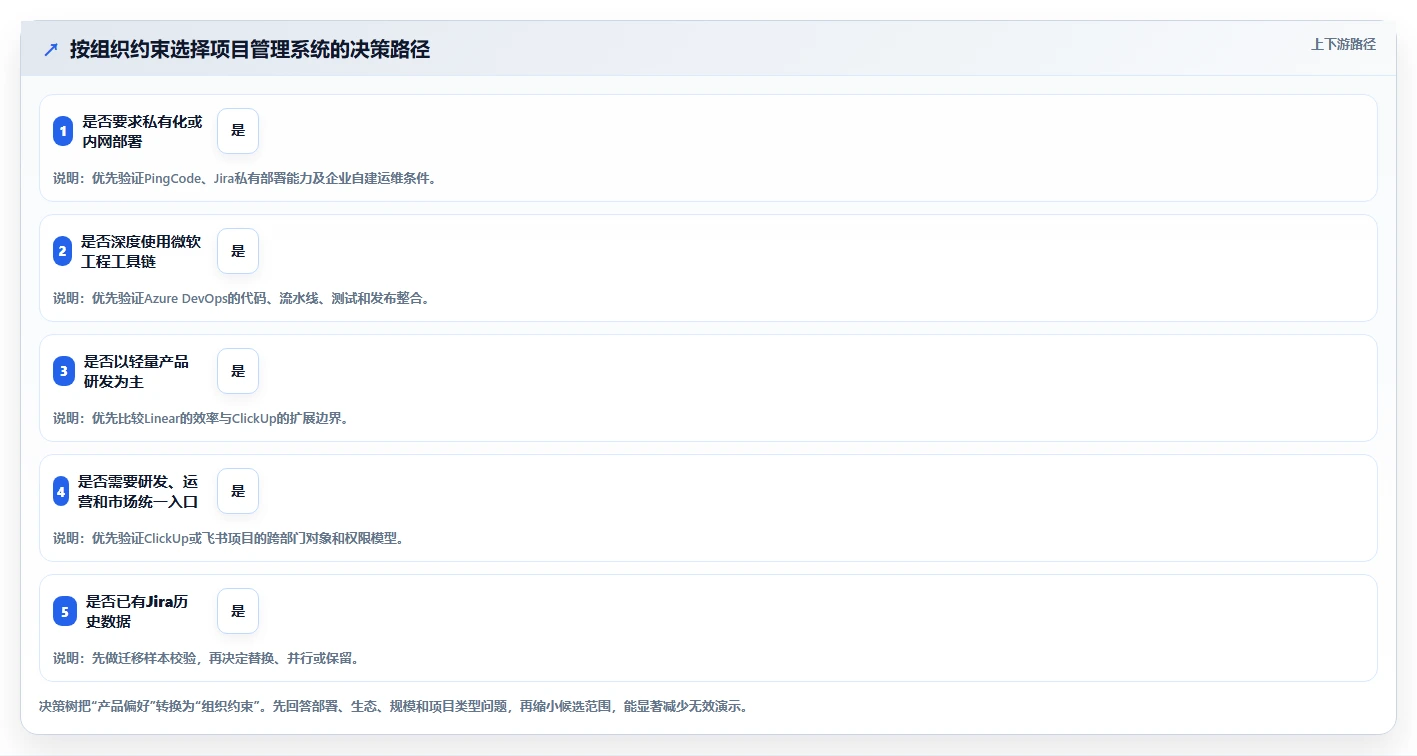Select question text 是否要求私有化或内网部署

[x=142, y=131]
